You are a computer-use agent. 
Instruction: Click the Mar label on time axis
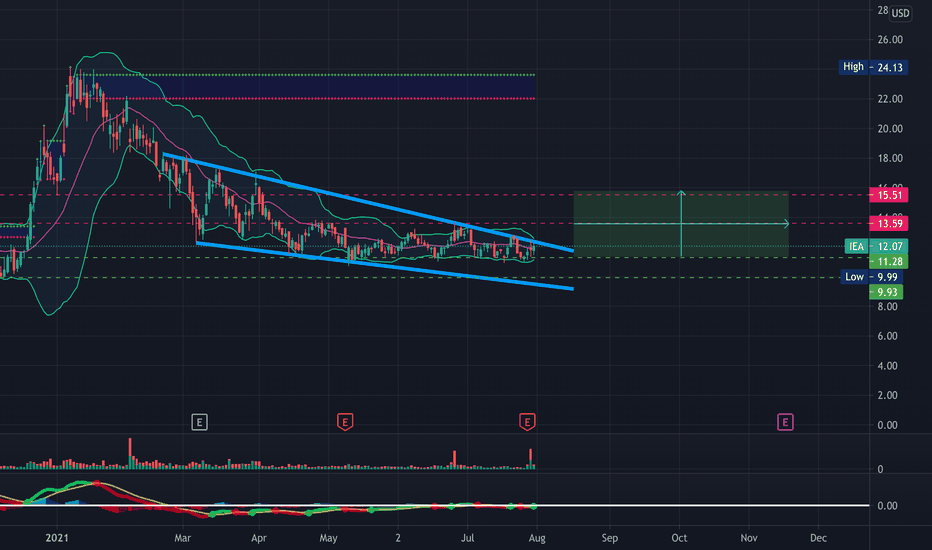[182, 538]
